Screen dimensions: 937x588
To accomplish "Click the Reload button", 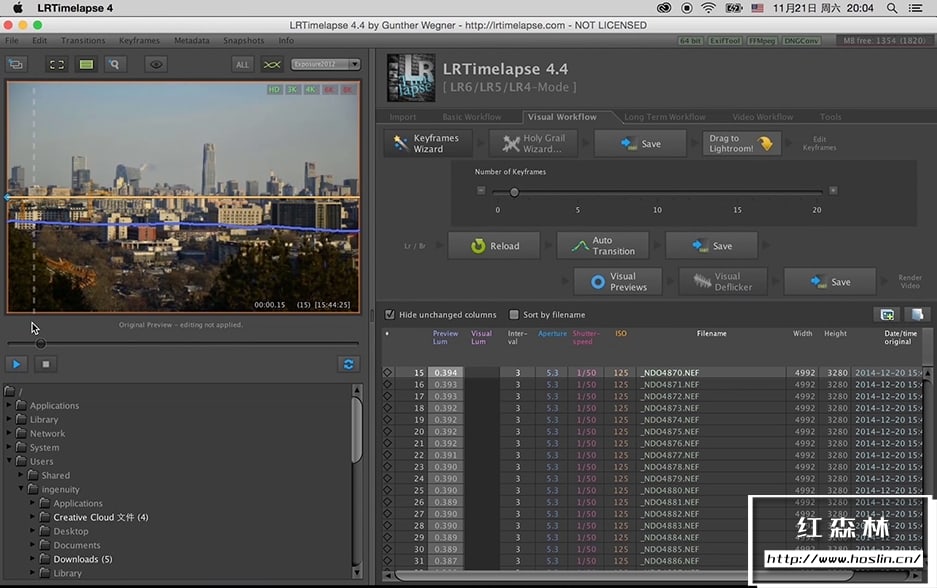I will click(x=494, y=246).
